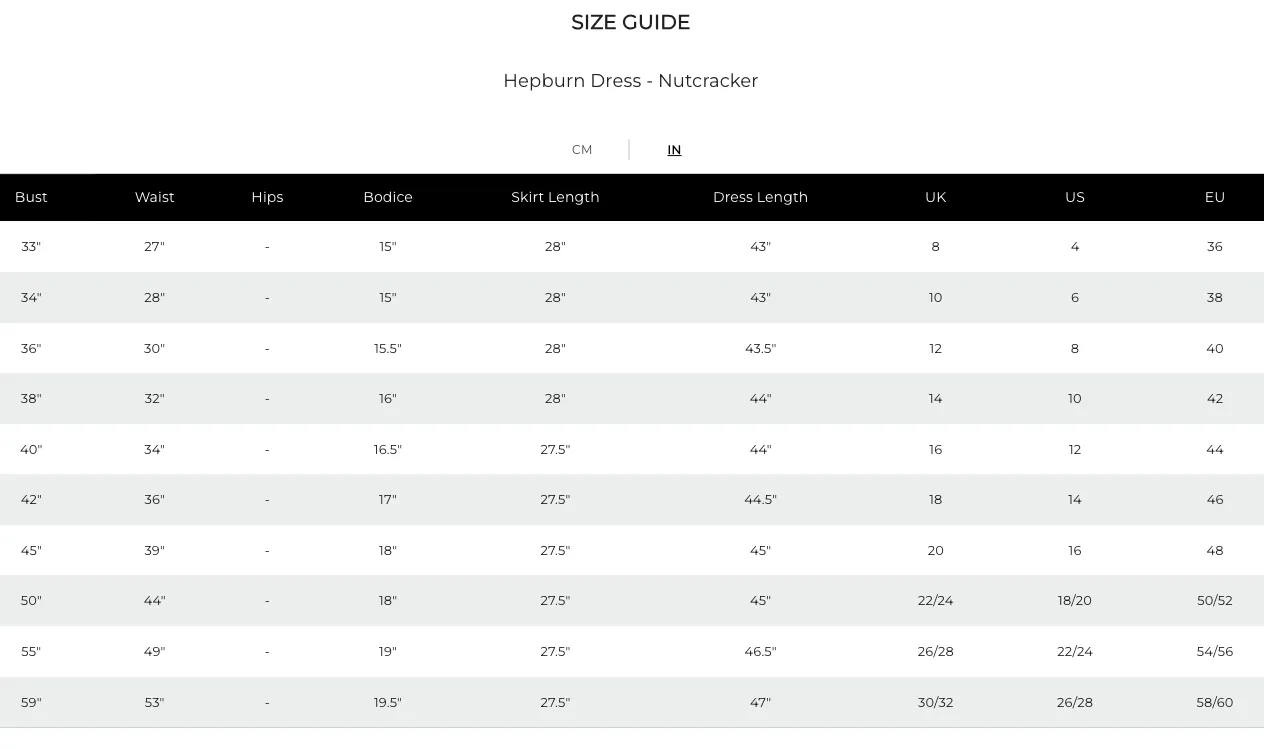Image resolution: width=1264 pixels, height=749 pixels.
Task: Click the Bodice column header
Action: (x=388, y=197)
